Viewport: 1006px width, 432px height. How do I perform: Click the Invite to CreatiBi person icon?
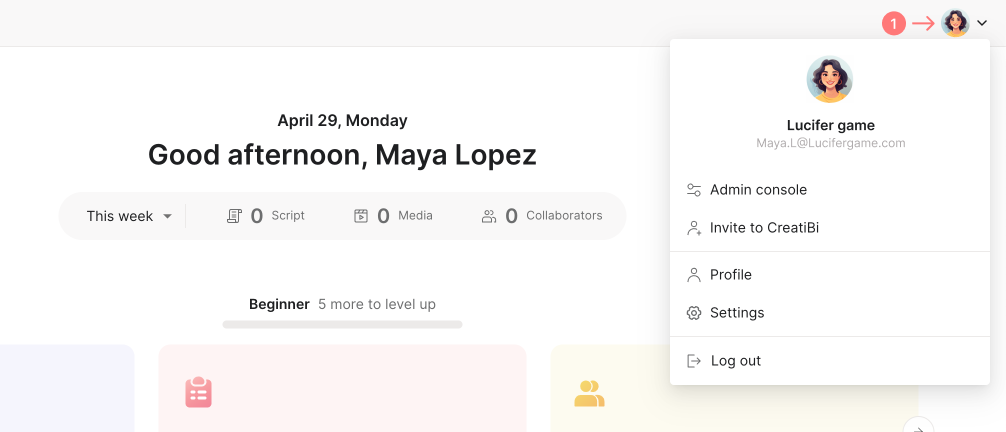click(694, 228)
